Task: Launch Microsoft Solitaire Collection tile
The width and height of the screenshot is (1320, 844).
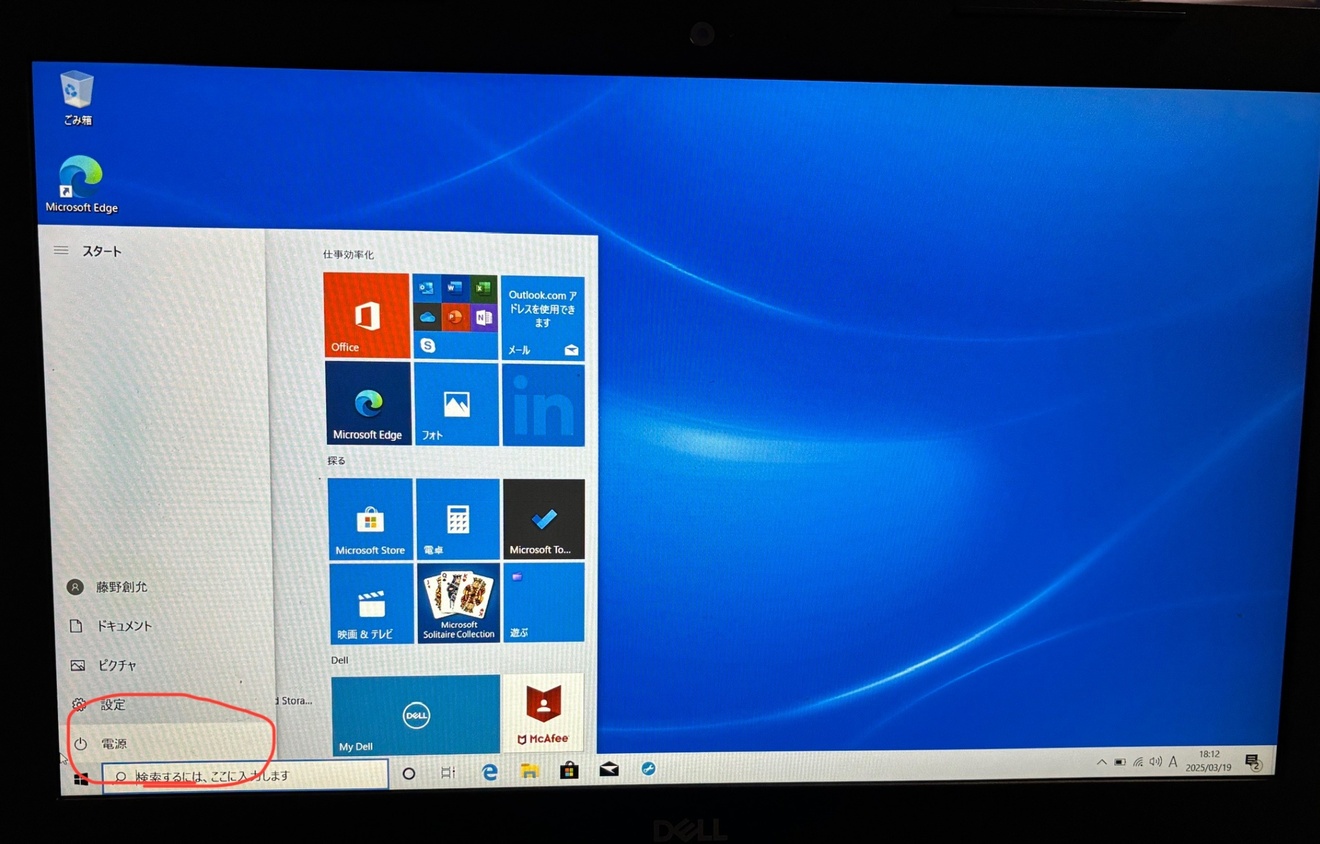Action: coord(458,603)
